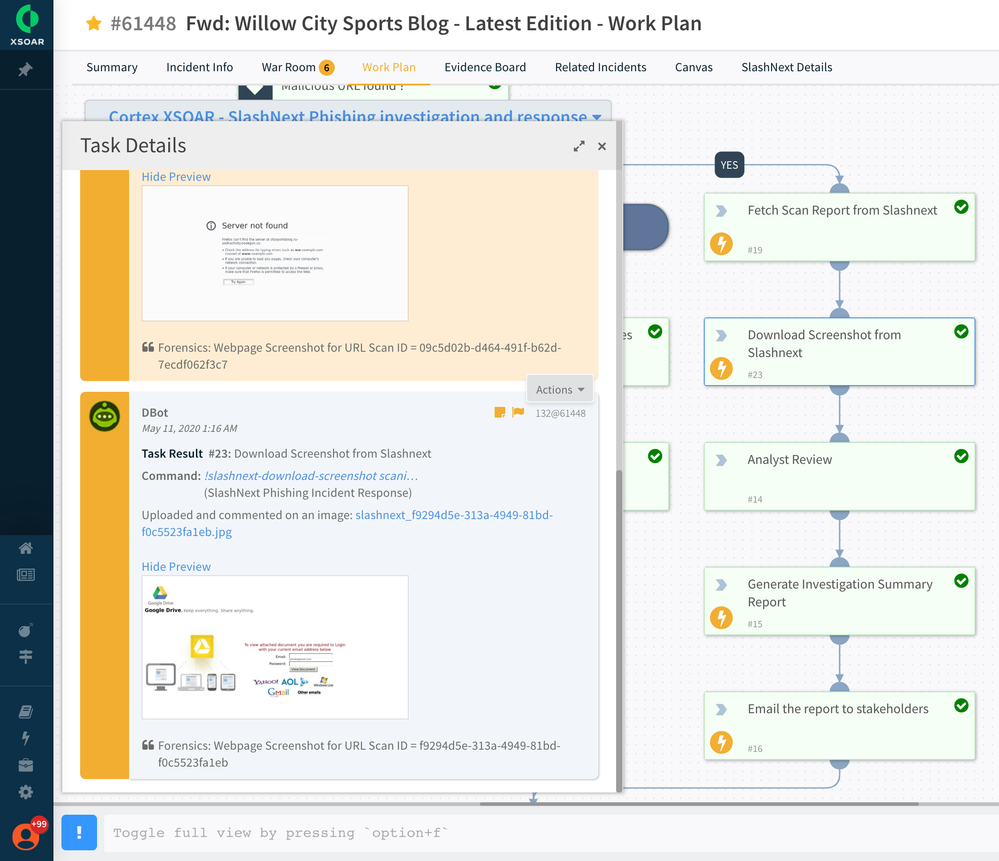Select the Work Plan tab
Screen dimensions: 999x861
click(x=389, y=67)
